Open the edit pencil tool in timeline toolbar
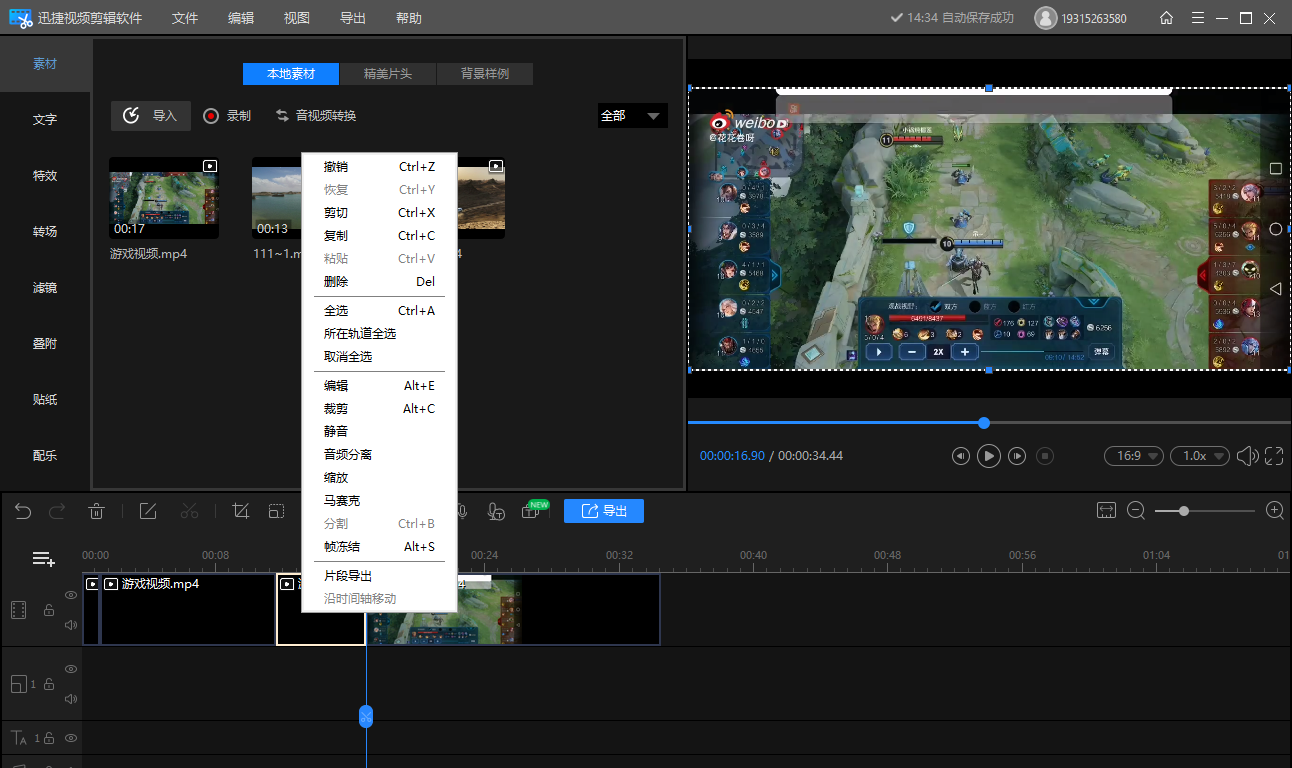This screenshot has width=1292, height=768. click(x=148, y=512)
